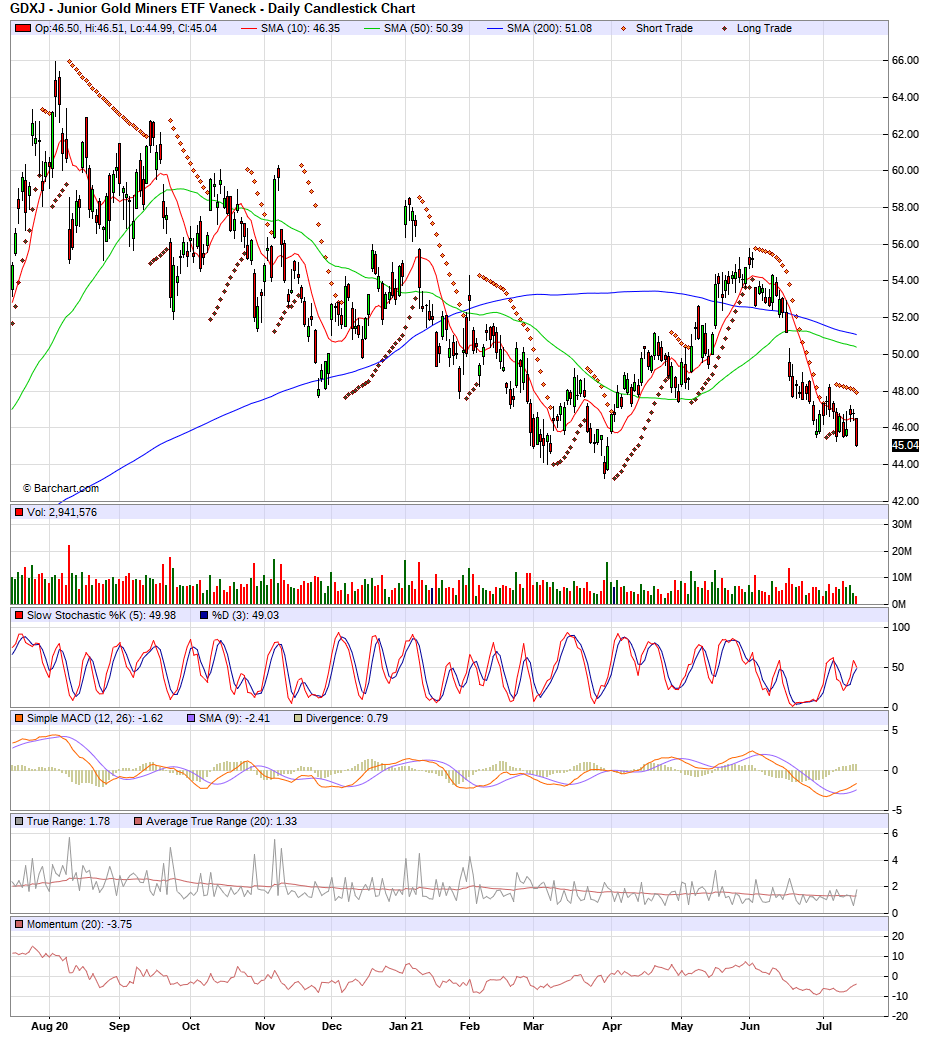
Task: Click the tan Divergence legend square
Action: (x=298, y=719)
